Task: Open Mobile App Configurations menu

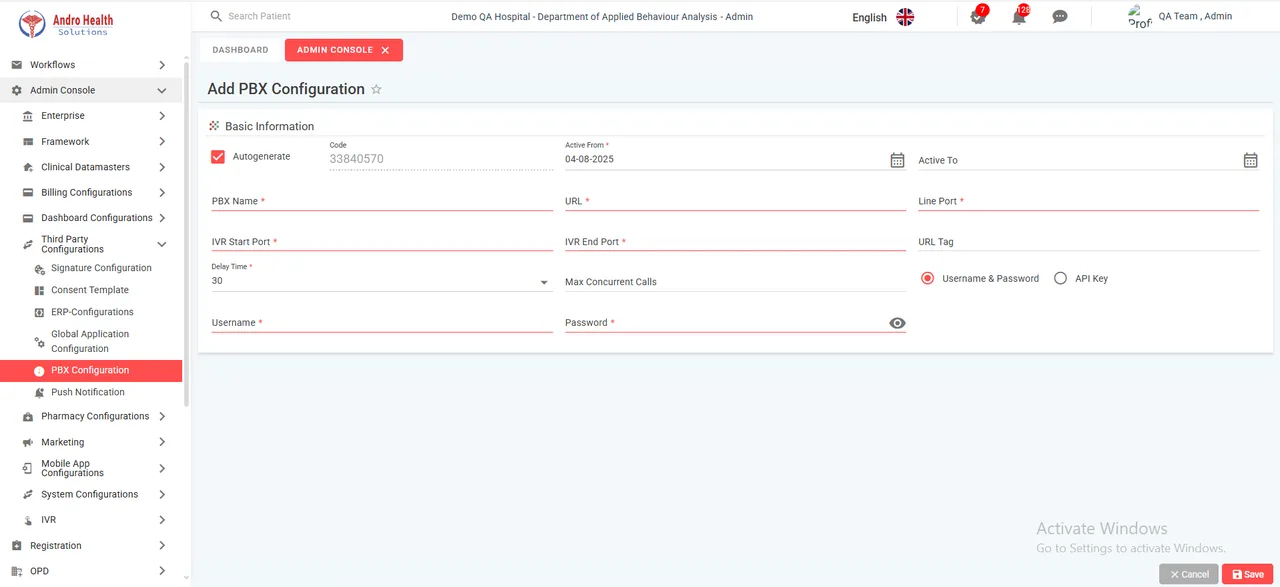Action: [x=91, y=468]
